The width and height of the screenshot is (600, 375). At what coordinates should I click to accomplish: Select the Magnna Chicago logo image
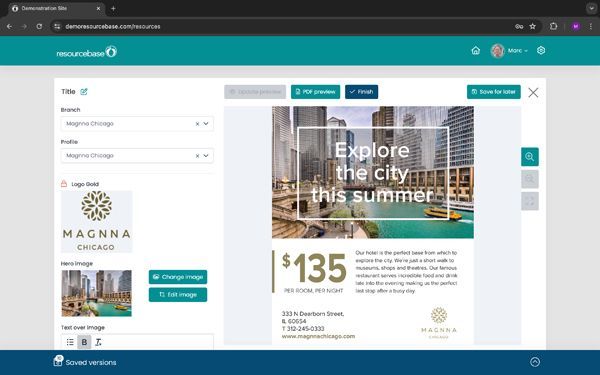pos(96,222)
